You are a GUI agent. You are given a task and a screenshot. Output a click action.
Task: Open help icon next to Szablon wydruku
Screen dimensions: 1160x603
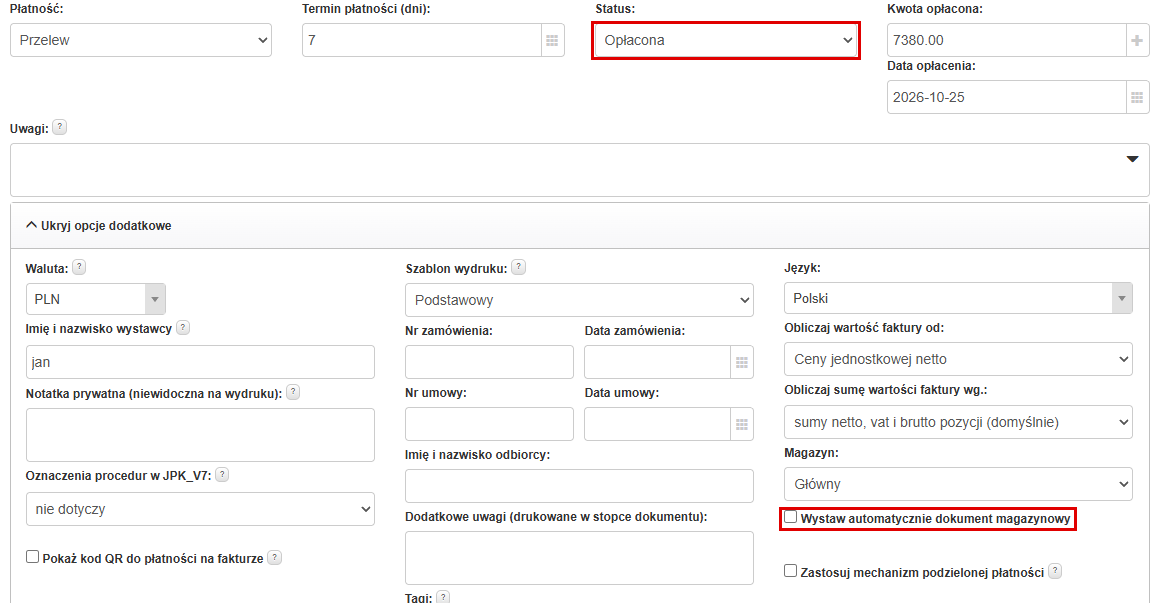coord(519,267)
